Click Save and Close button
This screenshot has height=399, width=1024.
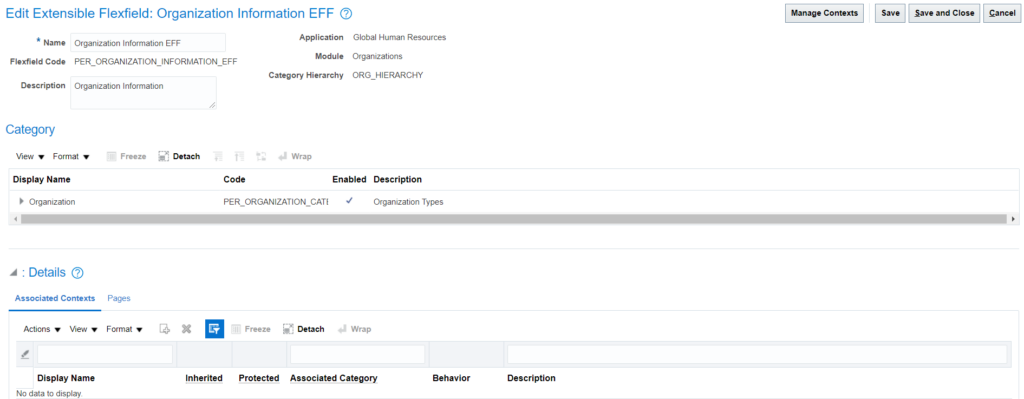tap(944, 13)
